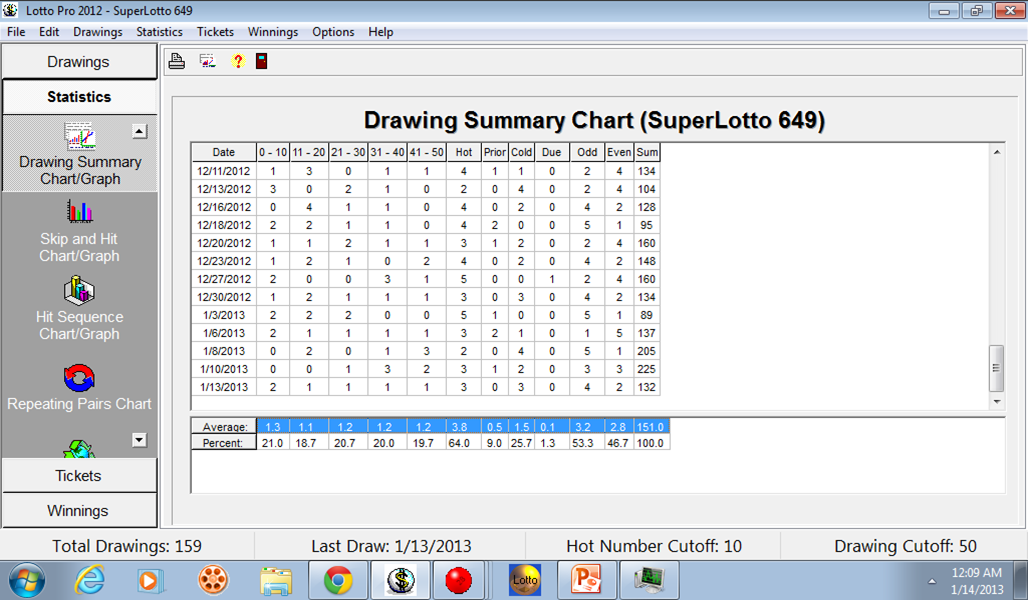1028x600 pixels.
Task: Select the 12/11/2012 date cell
Action: pos(224,171)
